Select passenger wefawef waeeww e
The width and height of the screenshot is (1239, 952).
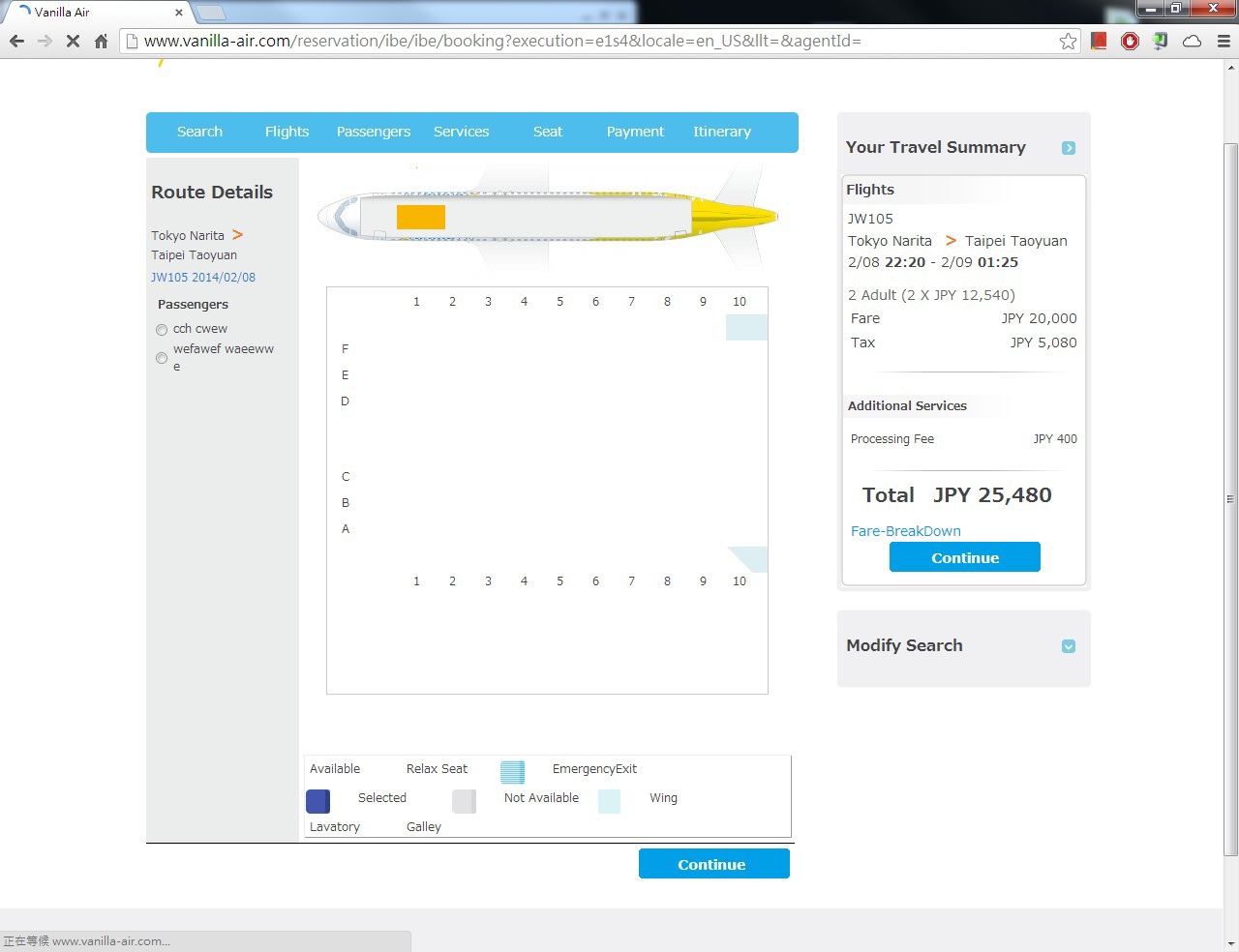162,358
